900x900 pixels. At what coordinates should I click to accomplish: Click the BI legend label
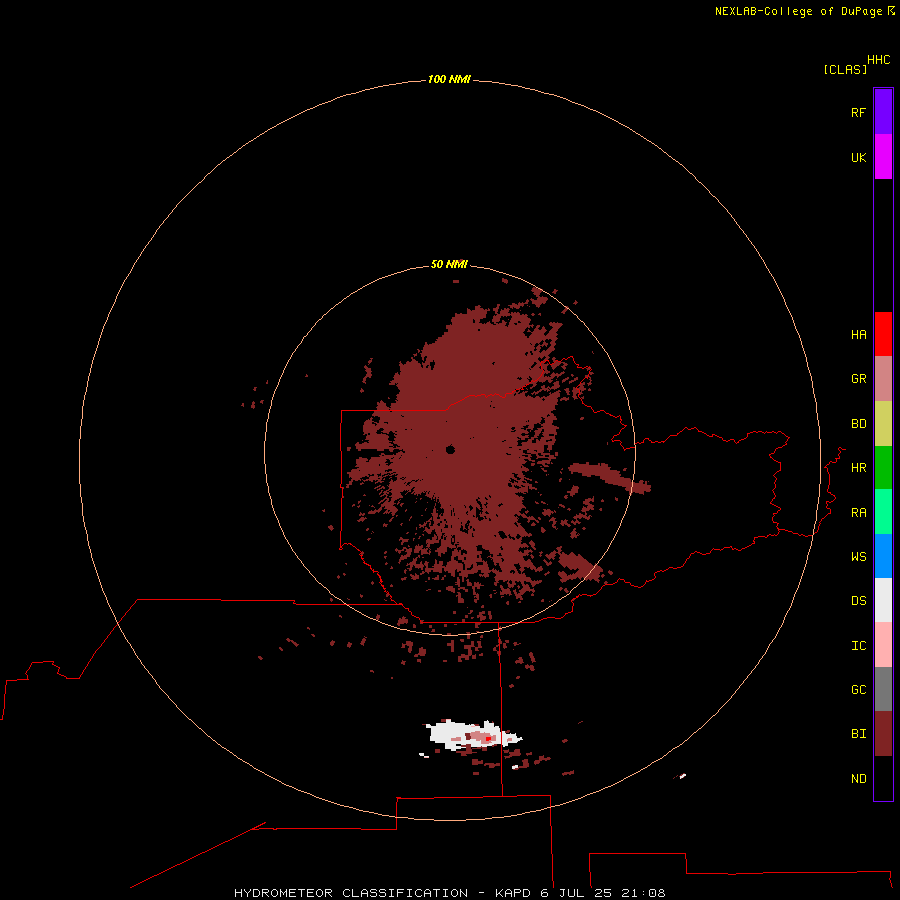858,734
